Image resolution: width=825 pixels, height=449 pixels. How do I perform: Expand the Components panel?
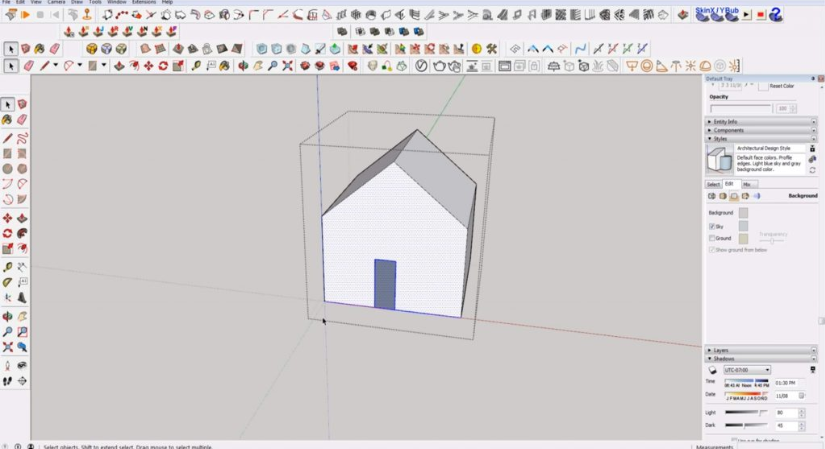pyautogui.click(x=761, y=130)
